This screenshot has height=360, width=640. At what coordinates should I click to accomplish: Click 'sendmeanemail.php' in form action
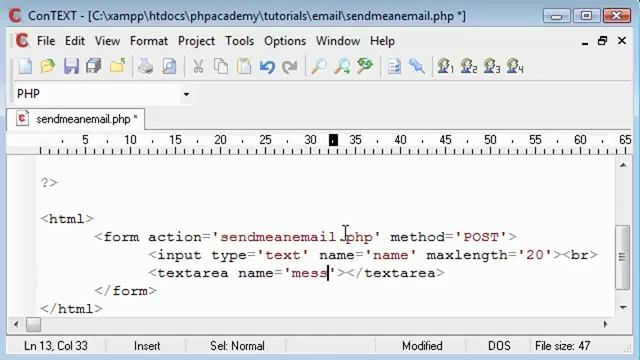(x=296, y=237)
